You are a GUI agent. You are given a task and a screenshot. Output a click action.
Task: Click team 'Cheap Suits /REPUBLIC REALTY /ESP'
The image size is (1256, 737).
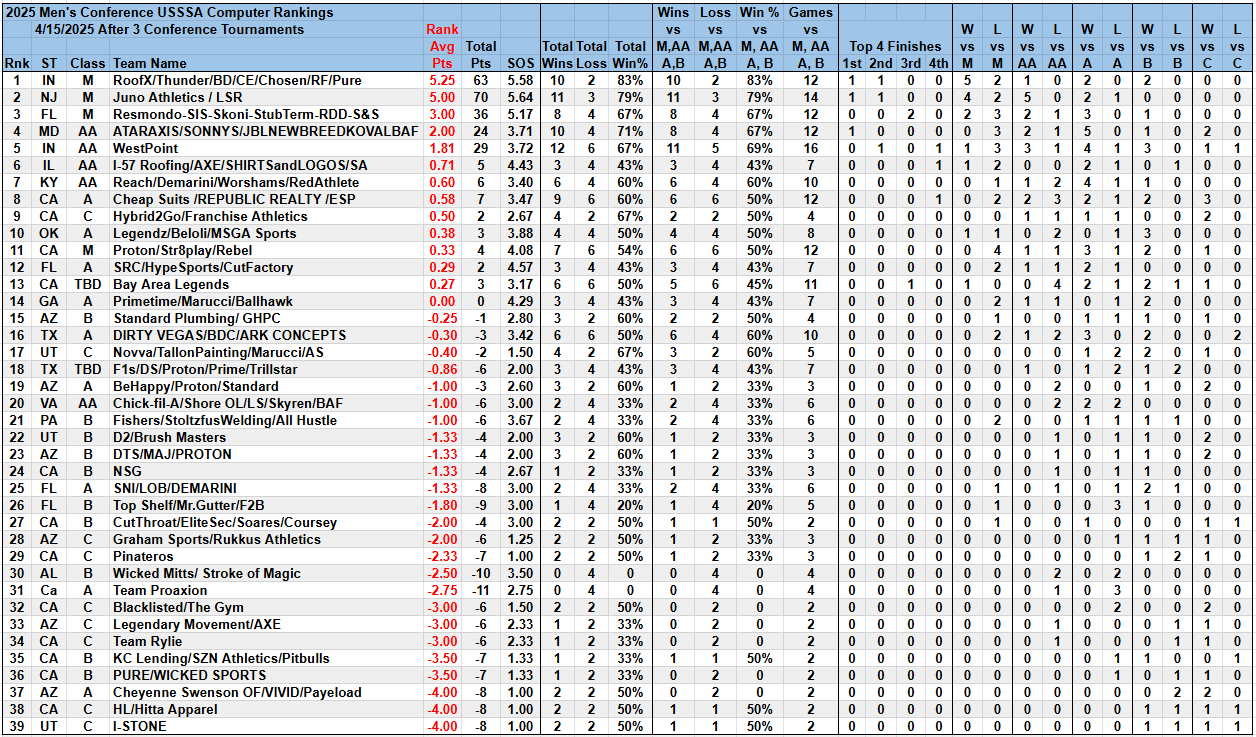coord(234,199)
